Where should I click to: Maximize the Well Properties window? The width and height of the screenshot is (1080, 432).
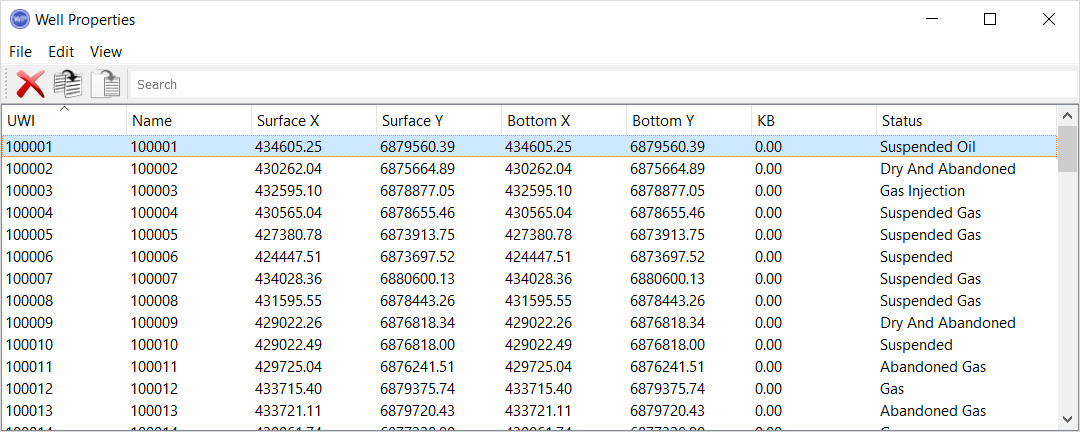(x=990, y=19)
